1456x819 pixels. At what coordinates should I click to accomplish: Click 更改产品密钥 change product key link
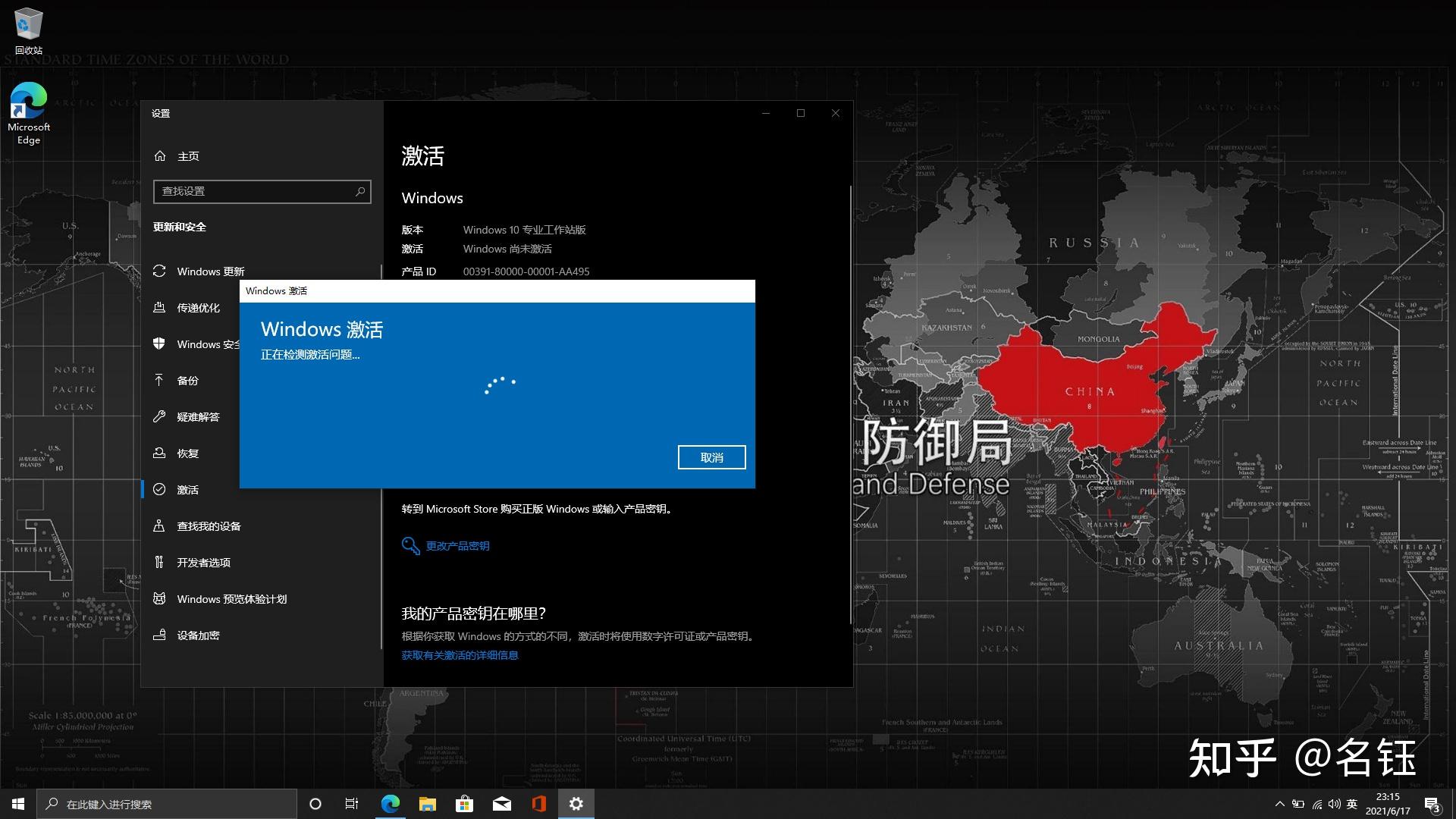(457, 546)
